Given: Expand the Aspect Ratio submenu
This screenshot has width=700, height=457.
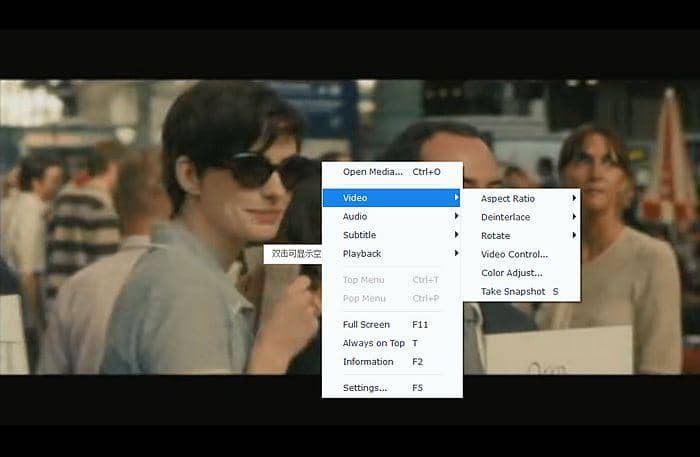Looking at the screenshot, I should point(521,199).
